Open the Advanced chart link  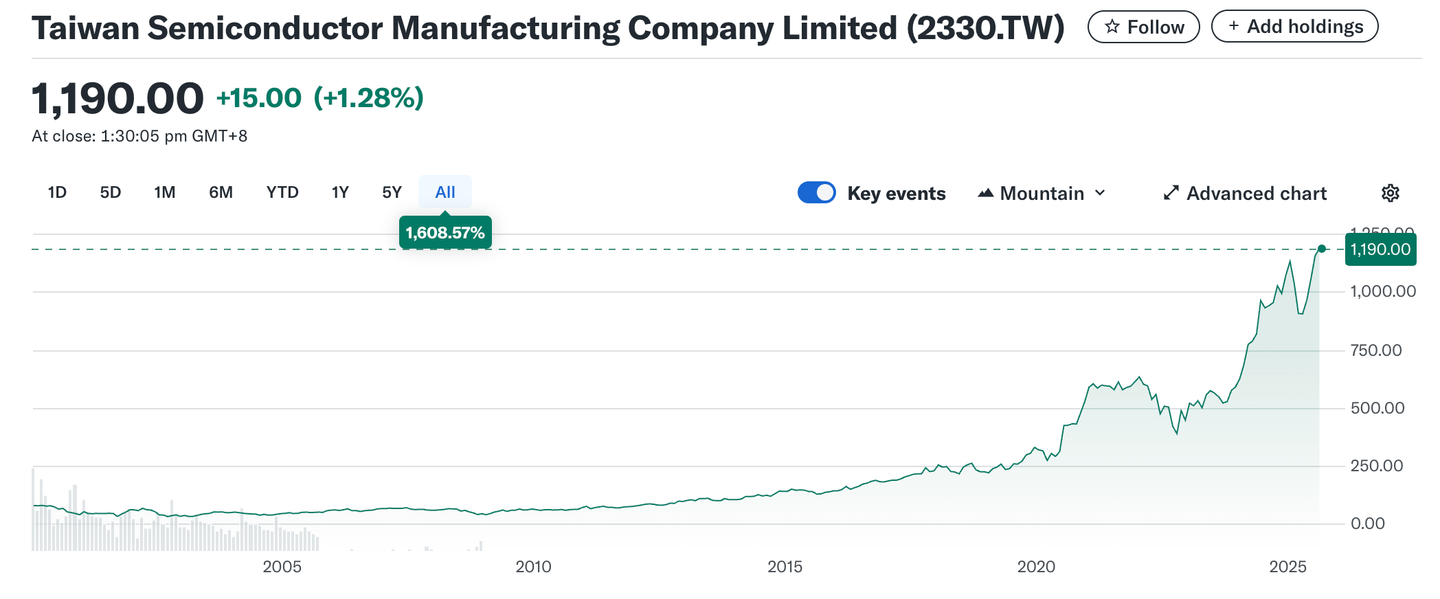click(x=1256, y=193)
